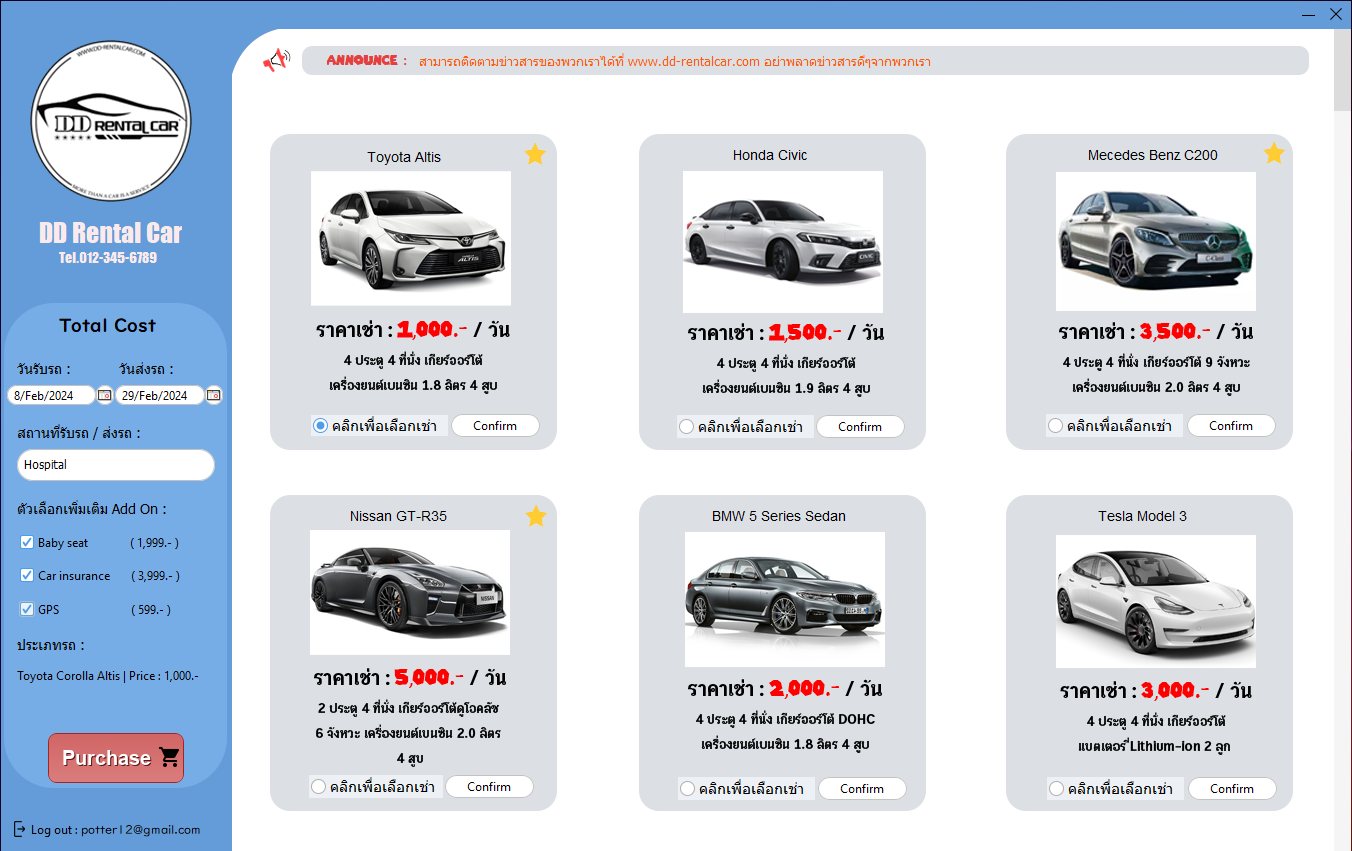Select the Mecedes Benz C200 rent radio button
1352x851 pixels.
[1055, 426]
